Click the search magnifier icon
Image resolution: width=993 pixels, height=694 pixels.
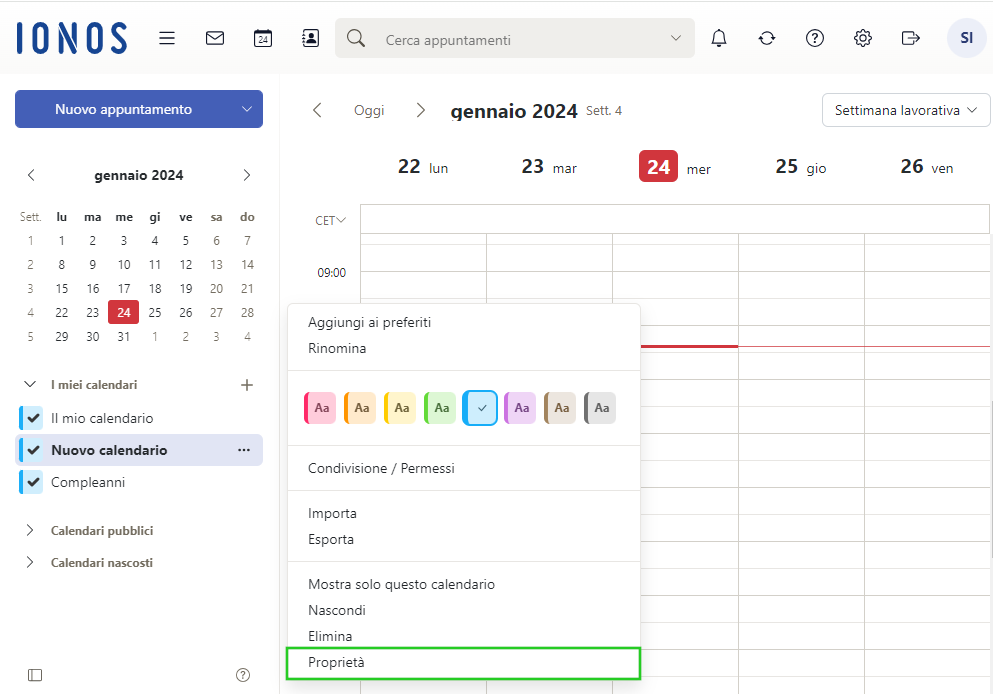356,39
